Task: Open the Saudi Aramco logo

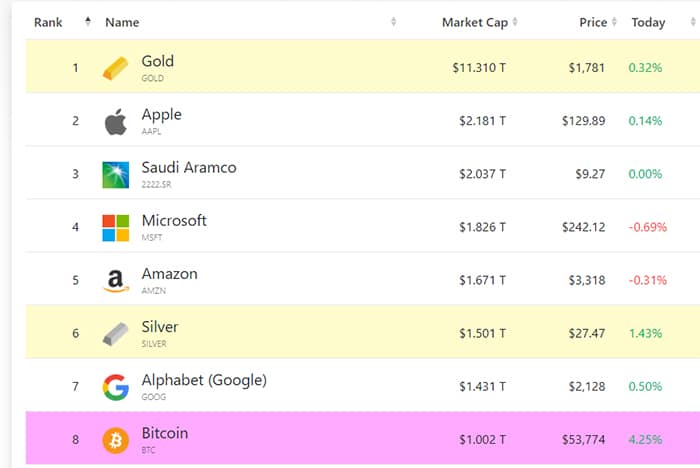Action: coord(116,175)
